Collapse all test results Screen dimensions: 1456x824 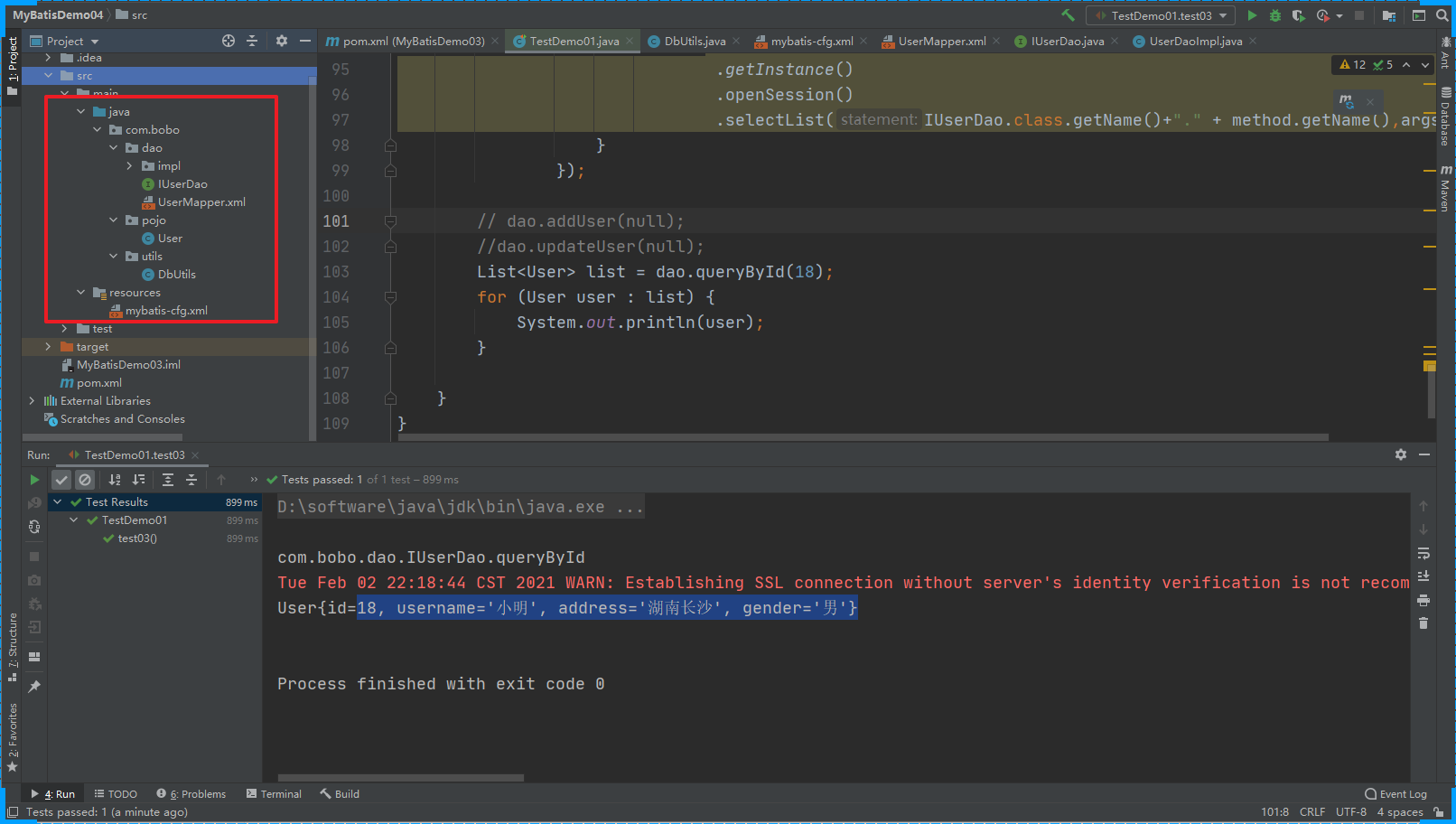(x=191, y=480)
